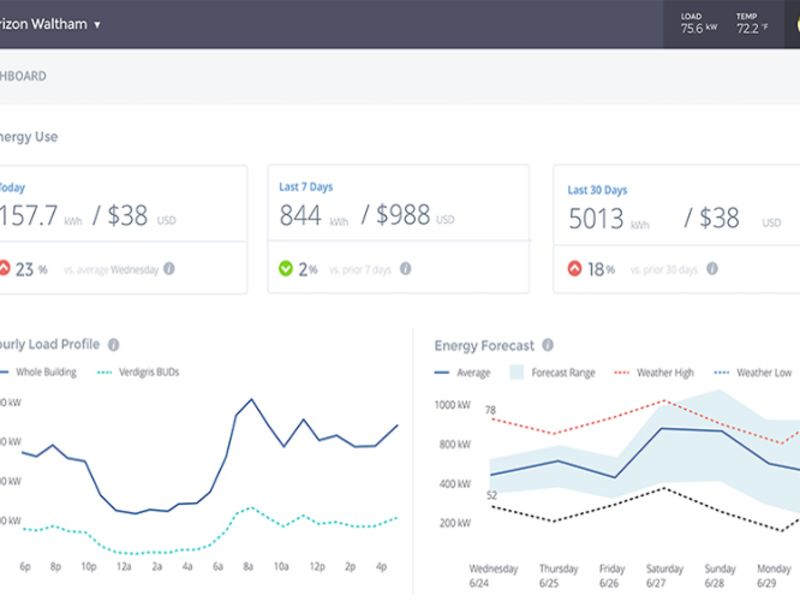Screen dimensions: 800x600
Task: Open the Energy Forecast info icon
Action: (547, 345)
